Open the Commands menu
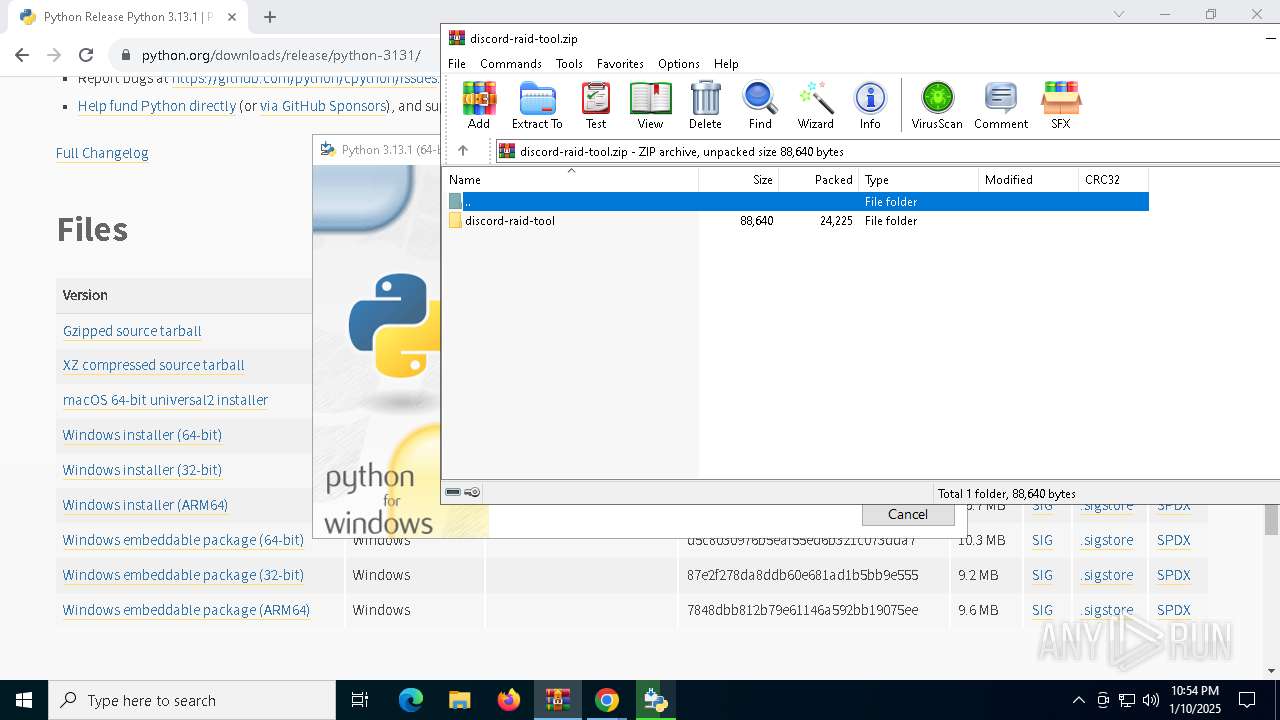 [511, 63]
